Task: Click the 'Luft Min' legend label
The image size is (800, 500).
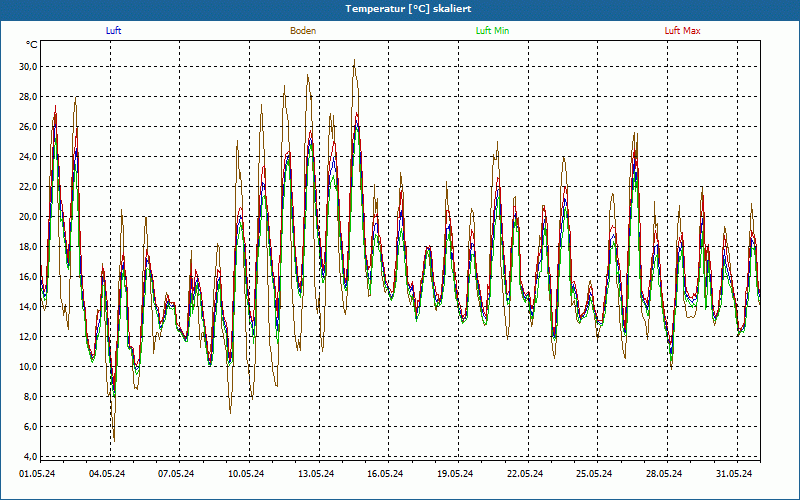Action: pos(492,31)
